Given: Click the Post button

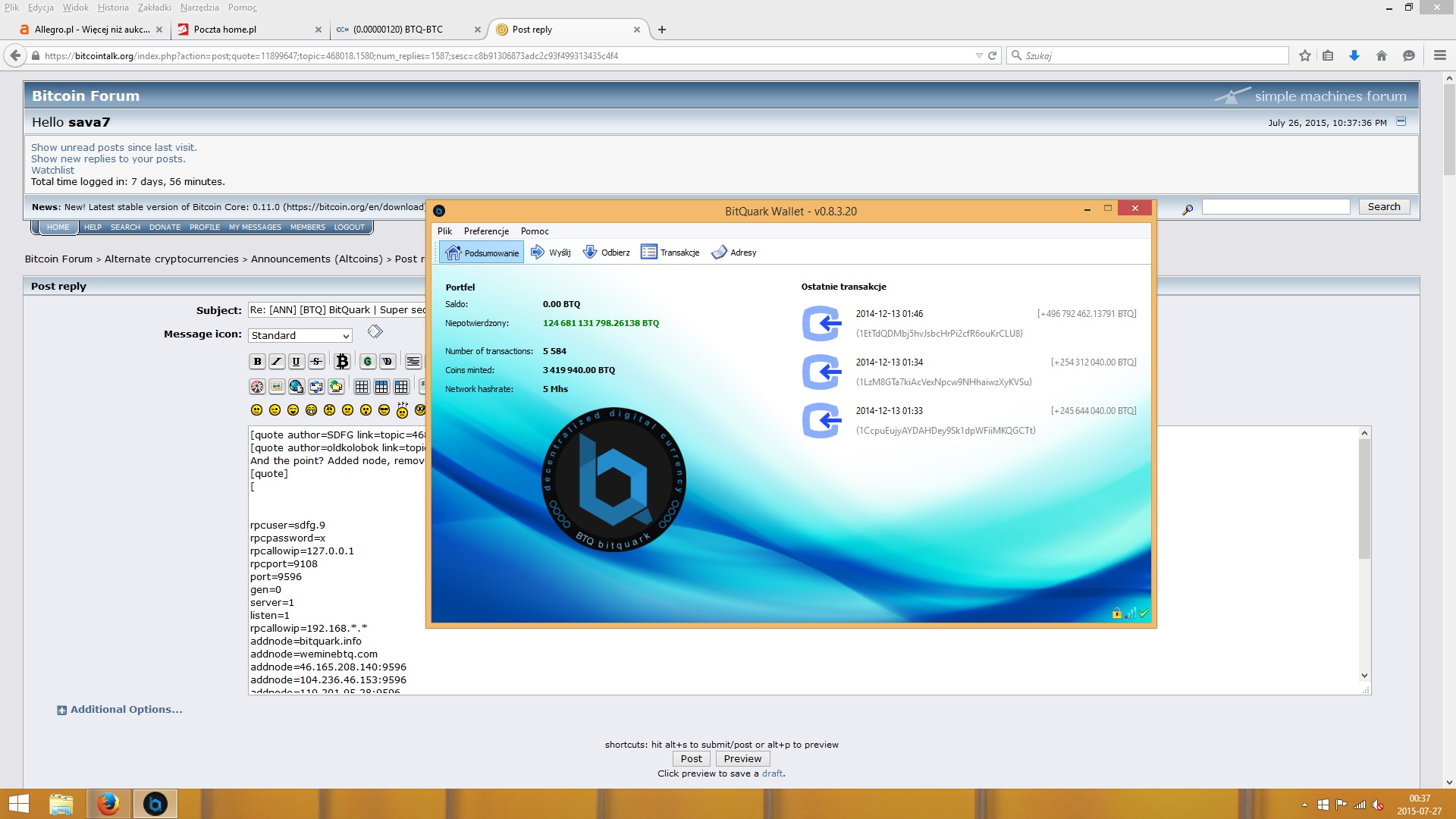Looking at the screenshot, I should 691,758.
